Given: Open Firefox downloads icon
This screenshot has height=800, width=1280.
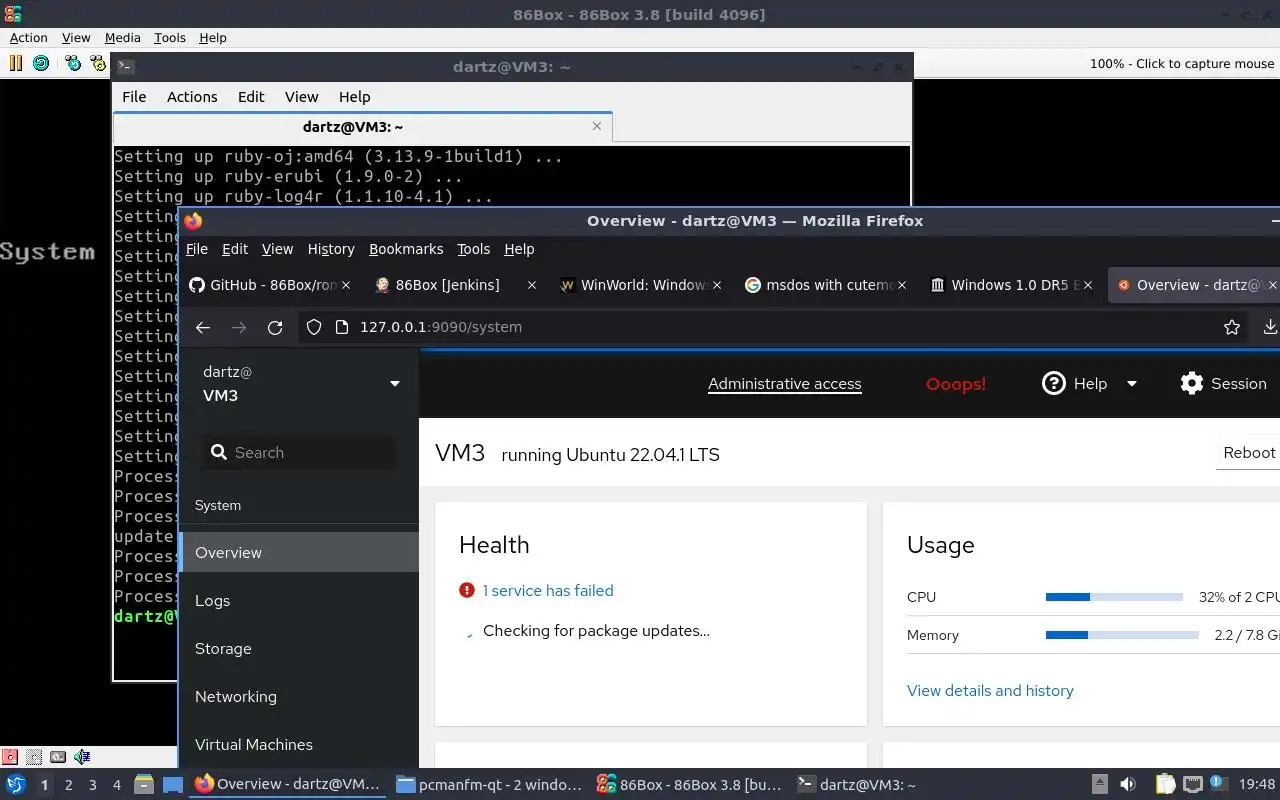Looking at the screenshot, I should point(1270,327).
